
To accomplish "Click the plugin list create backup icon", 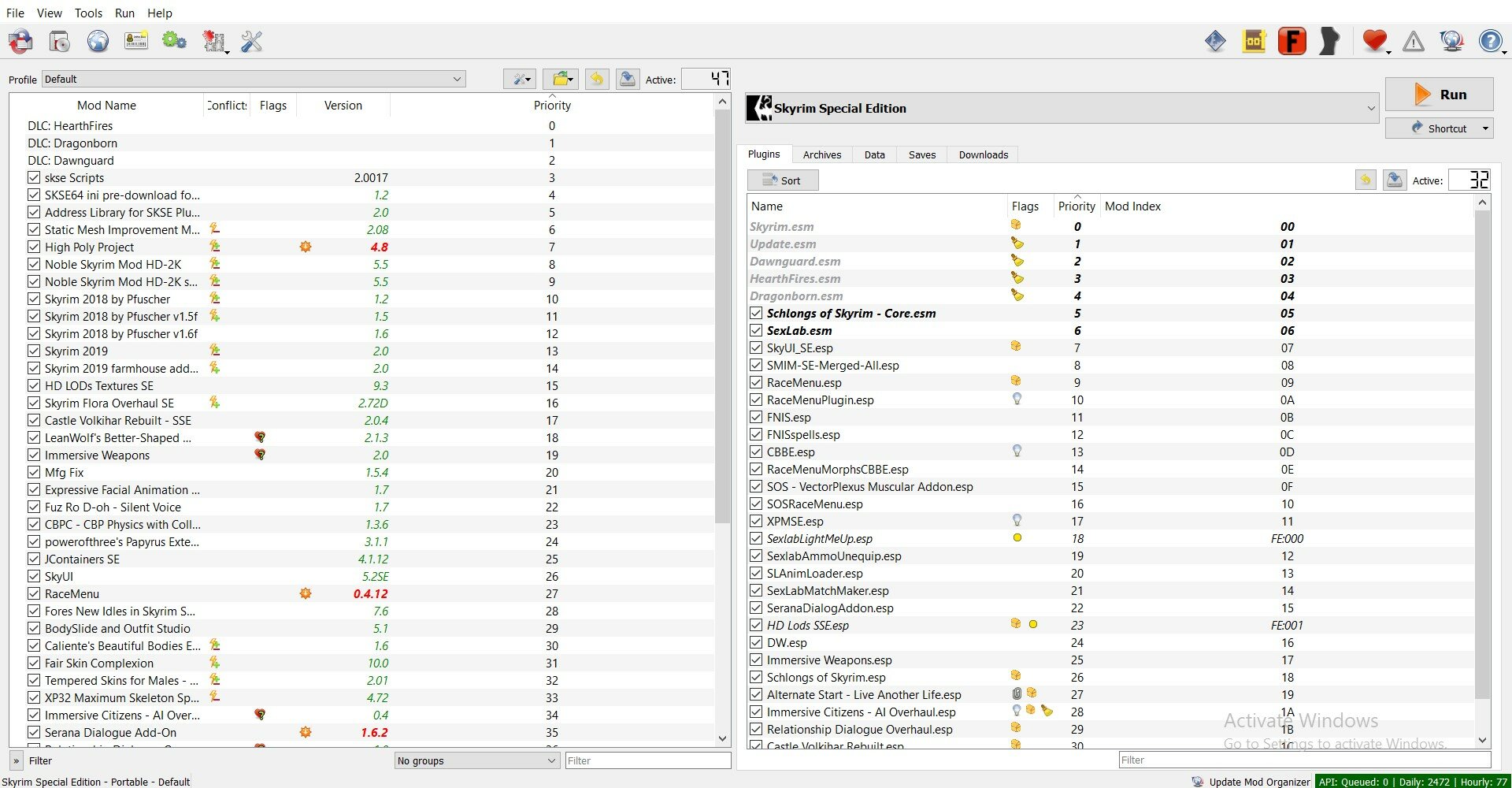I will 1395,180.
